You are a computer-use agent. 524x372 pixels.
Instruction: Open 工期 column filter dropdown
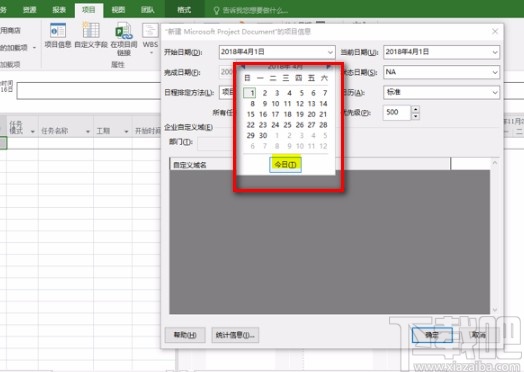tap(126, 132)
